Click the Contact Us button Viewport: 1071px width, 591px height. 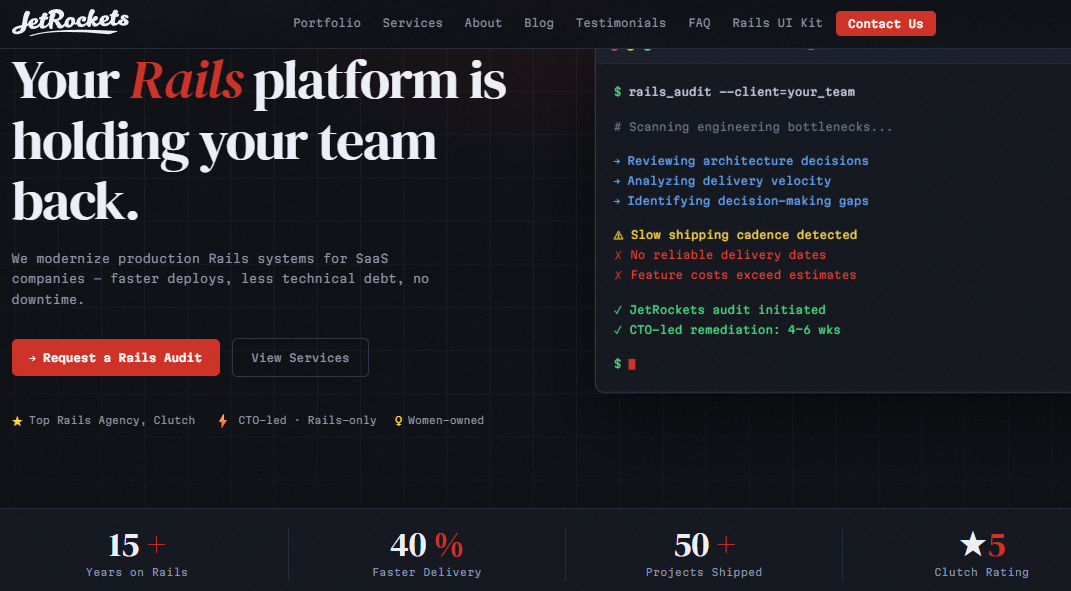pyautogui.click(x=886, y=24)
